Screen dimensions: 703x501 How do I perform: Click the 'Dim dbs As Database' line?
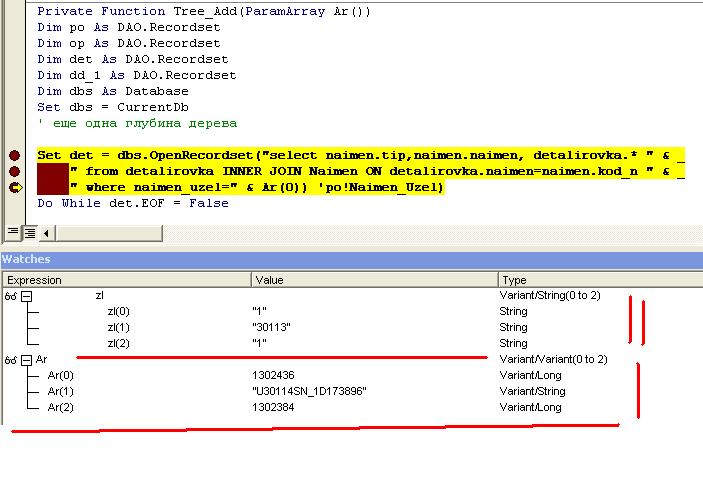coord(113,91)
